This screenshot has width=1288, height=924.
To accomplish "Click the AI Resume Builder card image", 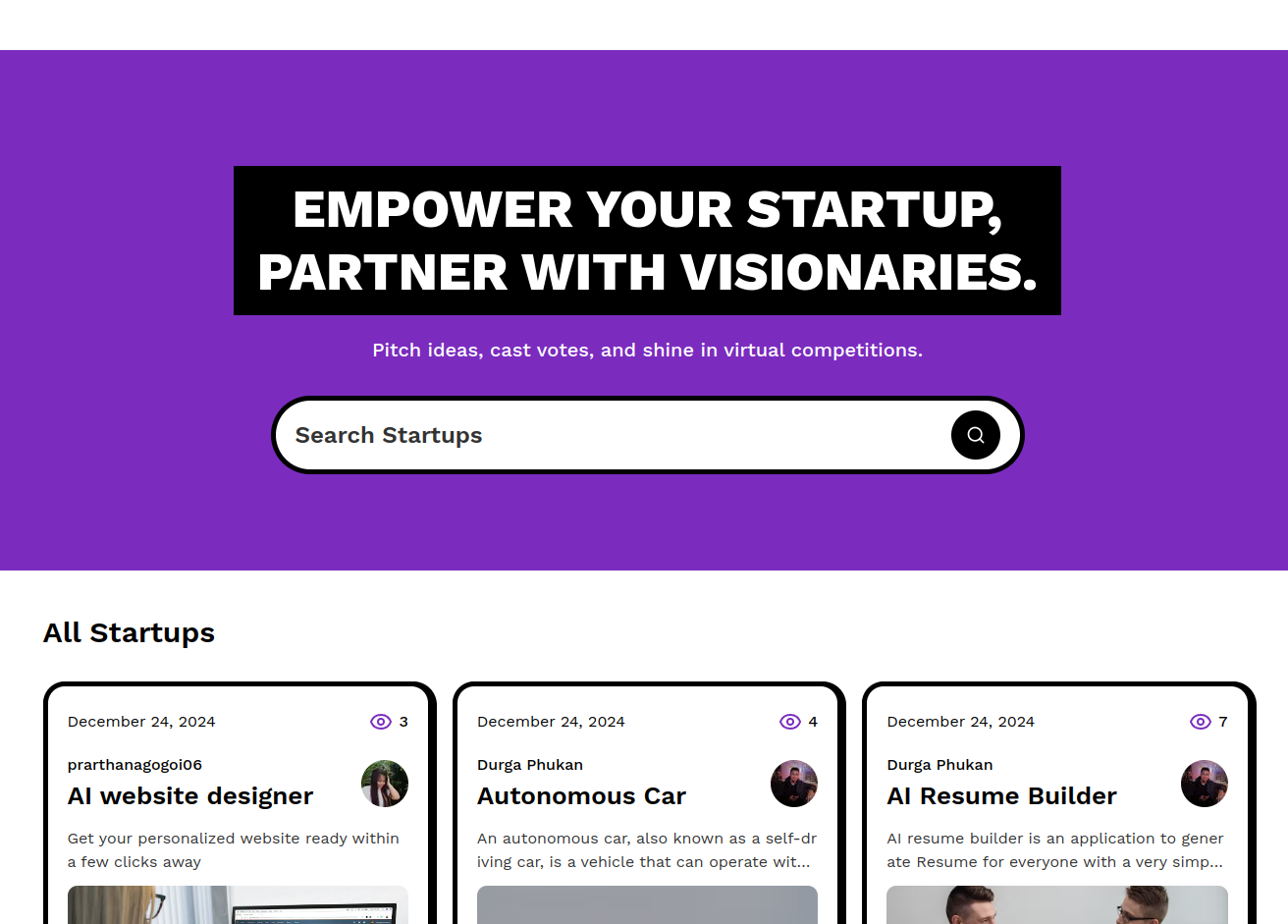I will pyautogui.click(x=1056, y=905).
